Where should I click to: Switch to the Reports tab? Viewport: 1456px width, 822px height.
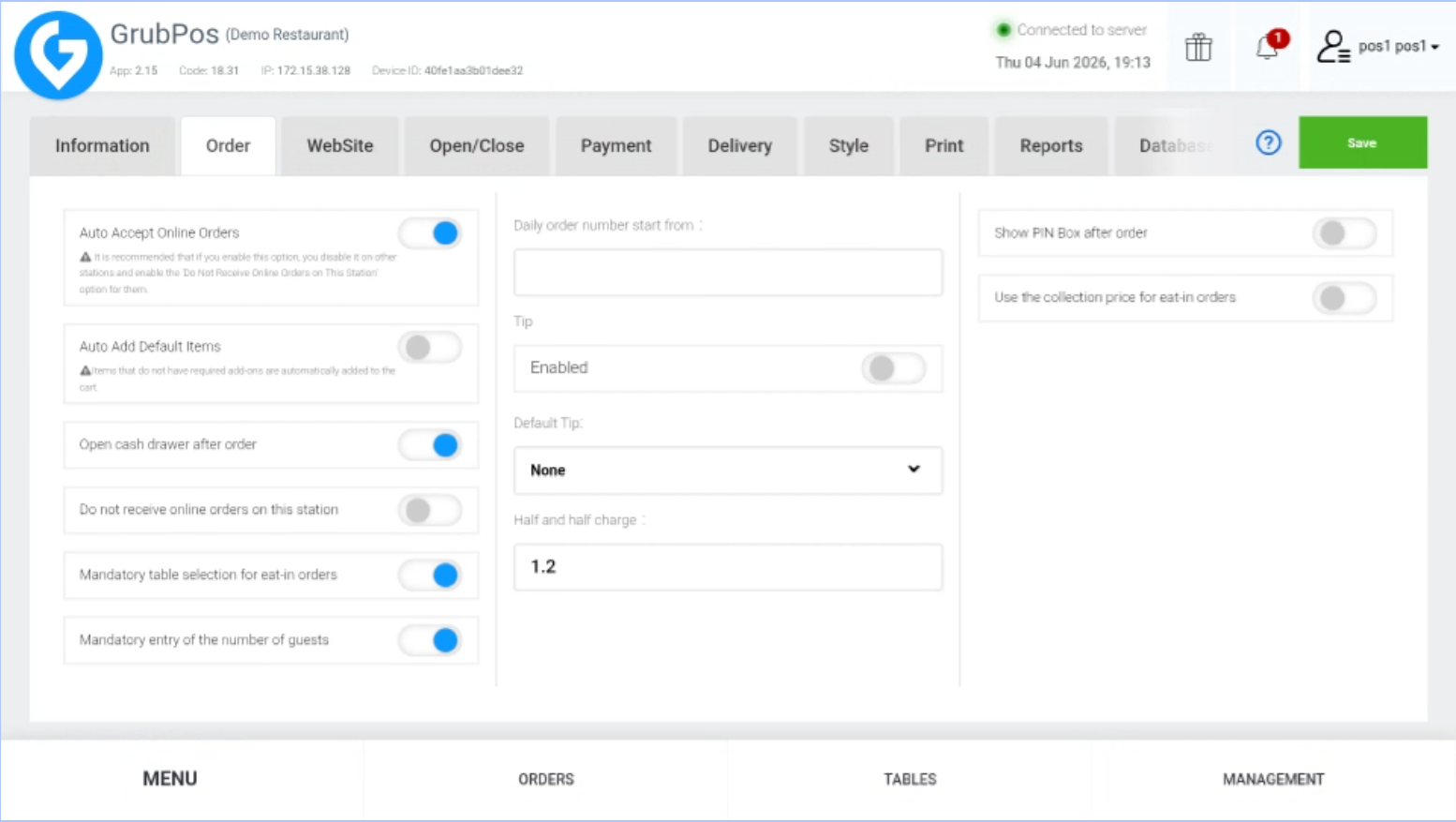(1051, 146)
